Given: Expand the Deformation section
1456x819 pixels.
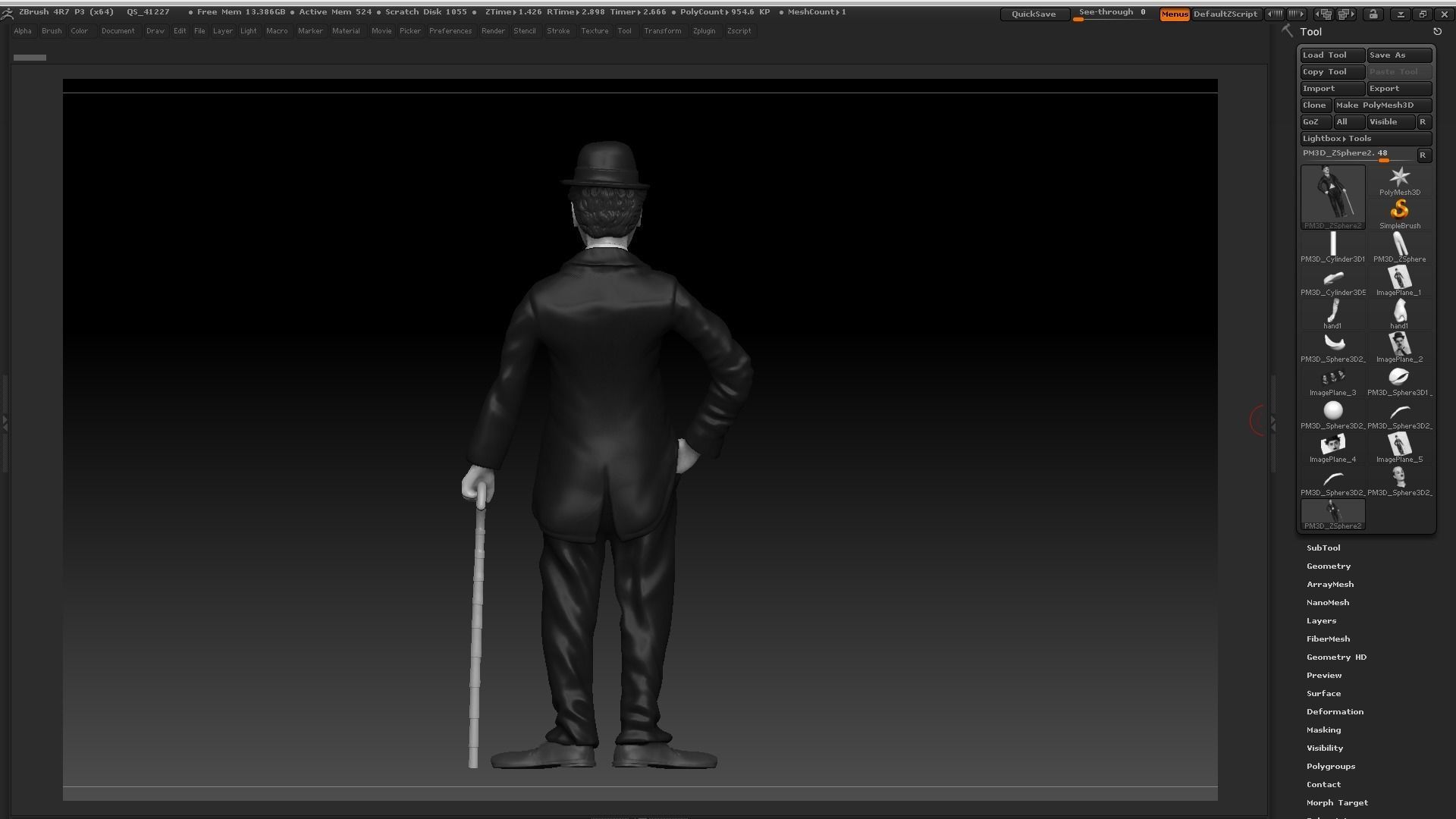Looking at the screenshot, I should pyautogui.click(x=1335, y=711).
